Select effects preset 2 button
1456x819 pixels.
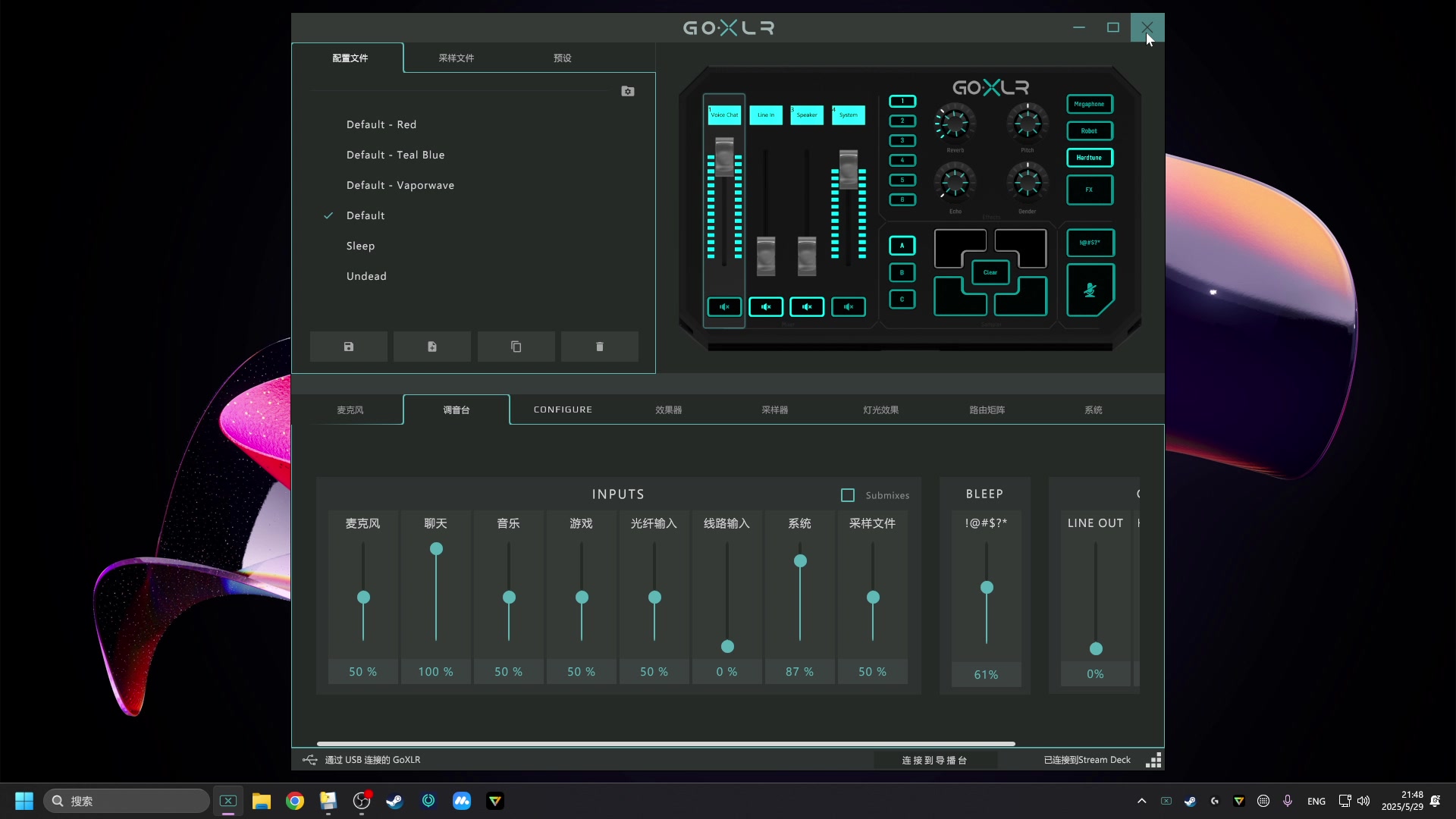click(902, 121)
